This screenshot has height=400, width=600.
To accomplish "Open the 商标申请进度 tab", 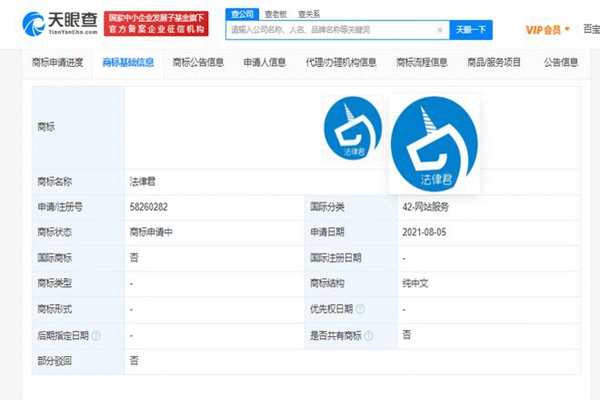I will 56,62.
